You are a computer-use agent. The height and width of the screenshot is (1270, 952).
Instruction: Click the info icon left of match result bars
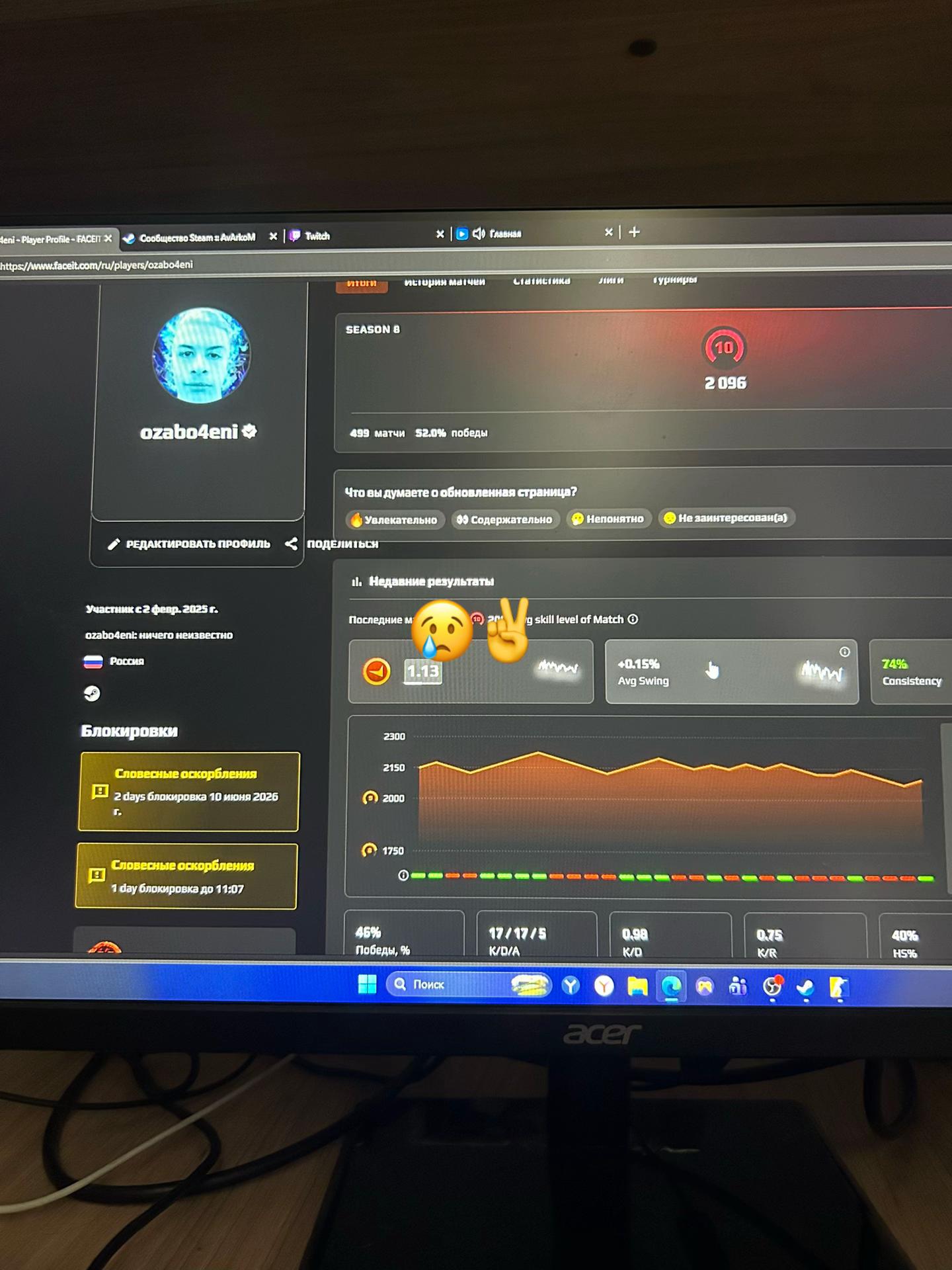click(403, 875)
